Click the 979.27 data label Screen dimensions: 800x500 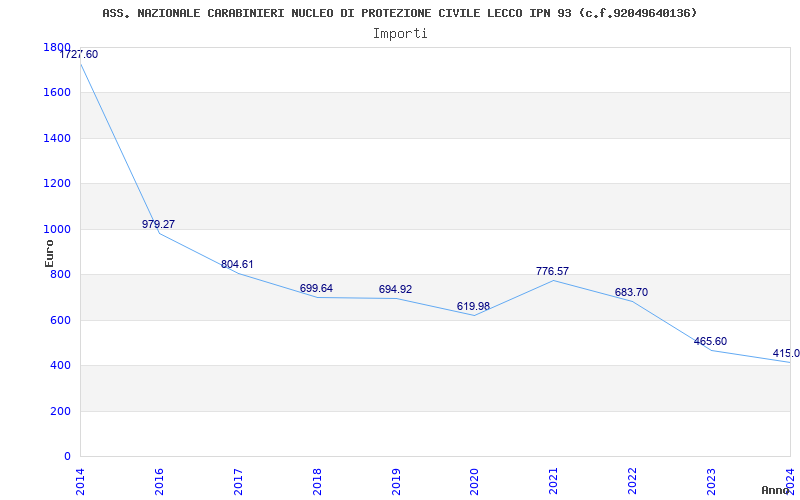point(158,224)
